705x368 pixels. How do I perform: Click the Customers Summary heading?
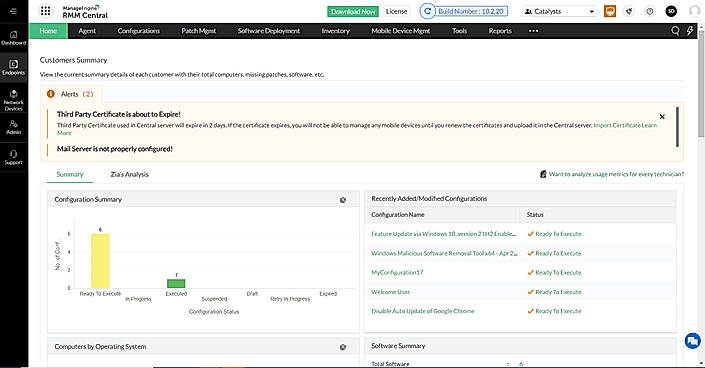(x=73, y=60)
